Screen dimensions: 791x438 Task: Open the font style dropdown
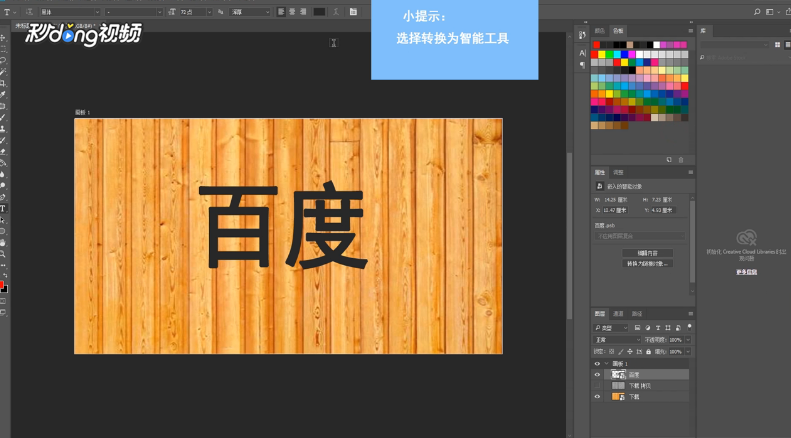click(134, 12)
